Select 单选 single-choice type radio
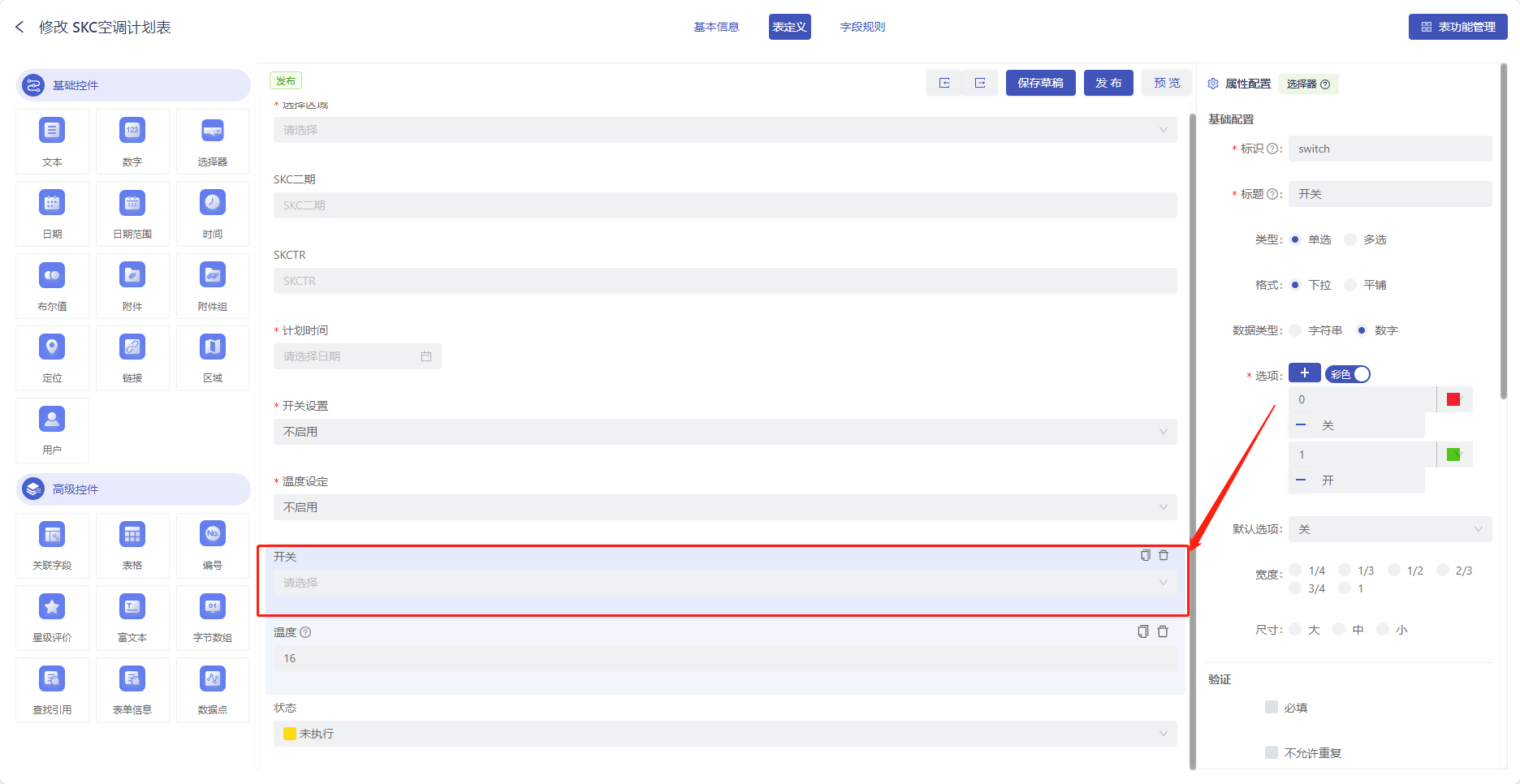Image resolution: width=1520 pixels, height=784 pixels. [1295, 239]
